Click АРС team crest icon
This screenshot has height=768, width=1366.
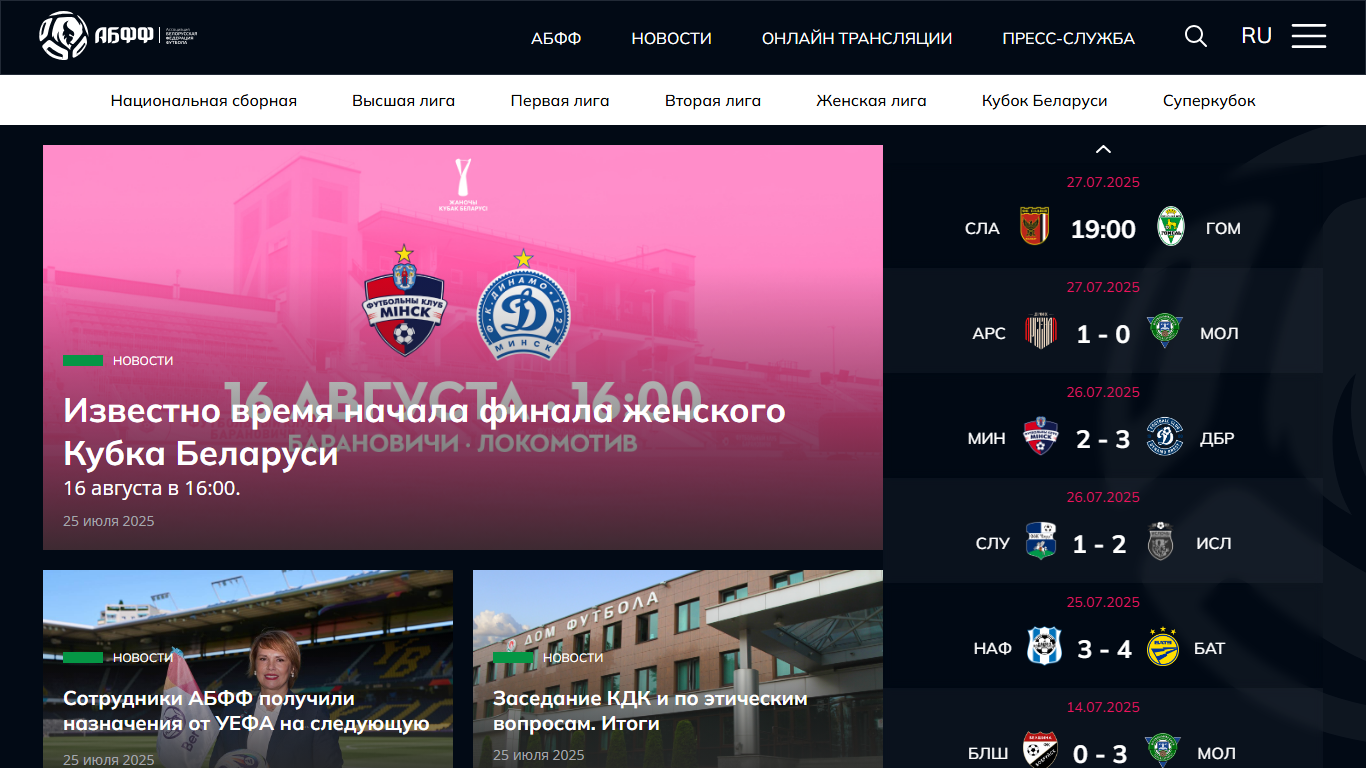pos(1042,332)
